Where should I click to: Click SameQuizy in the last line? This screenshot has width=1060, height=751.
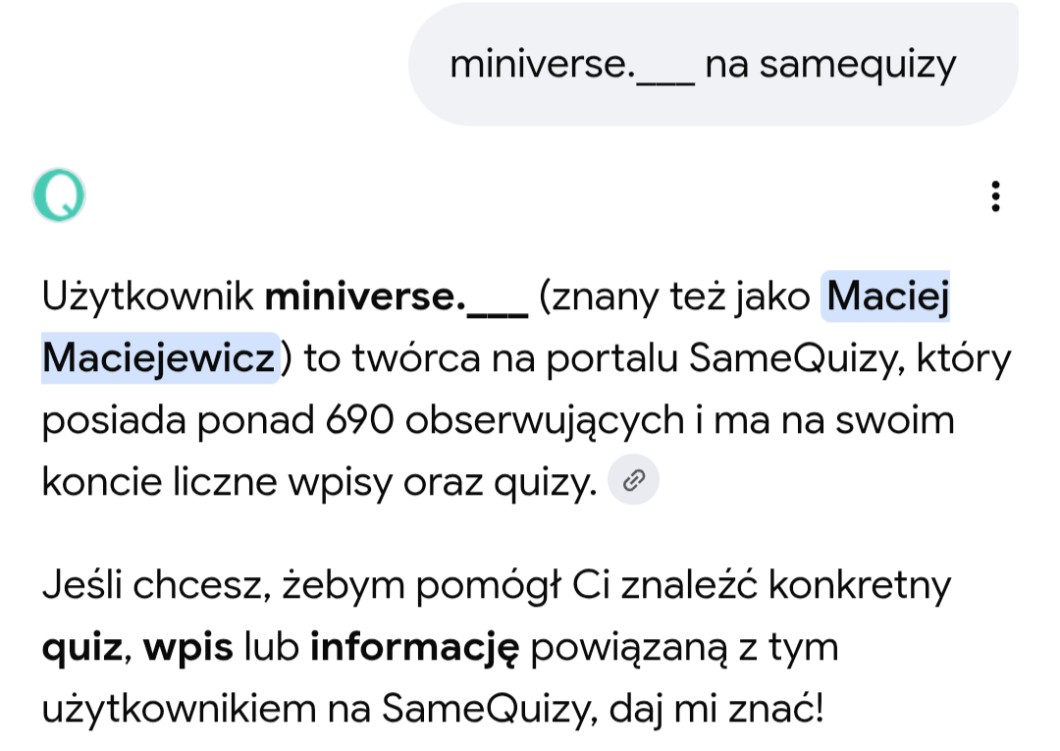click(x=489, y=710)
